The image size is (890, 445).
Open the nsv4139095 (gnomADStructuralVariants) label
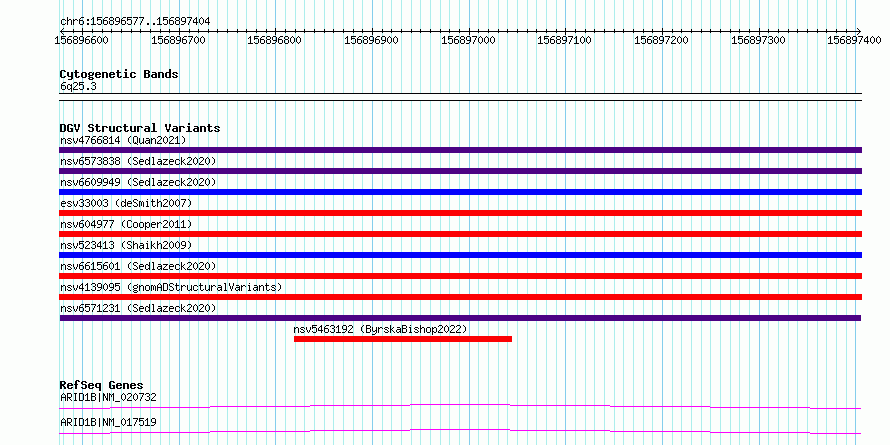point(171,287)
